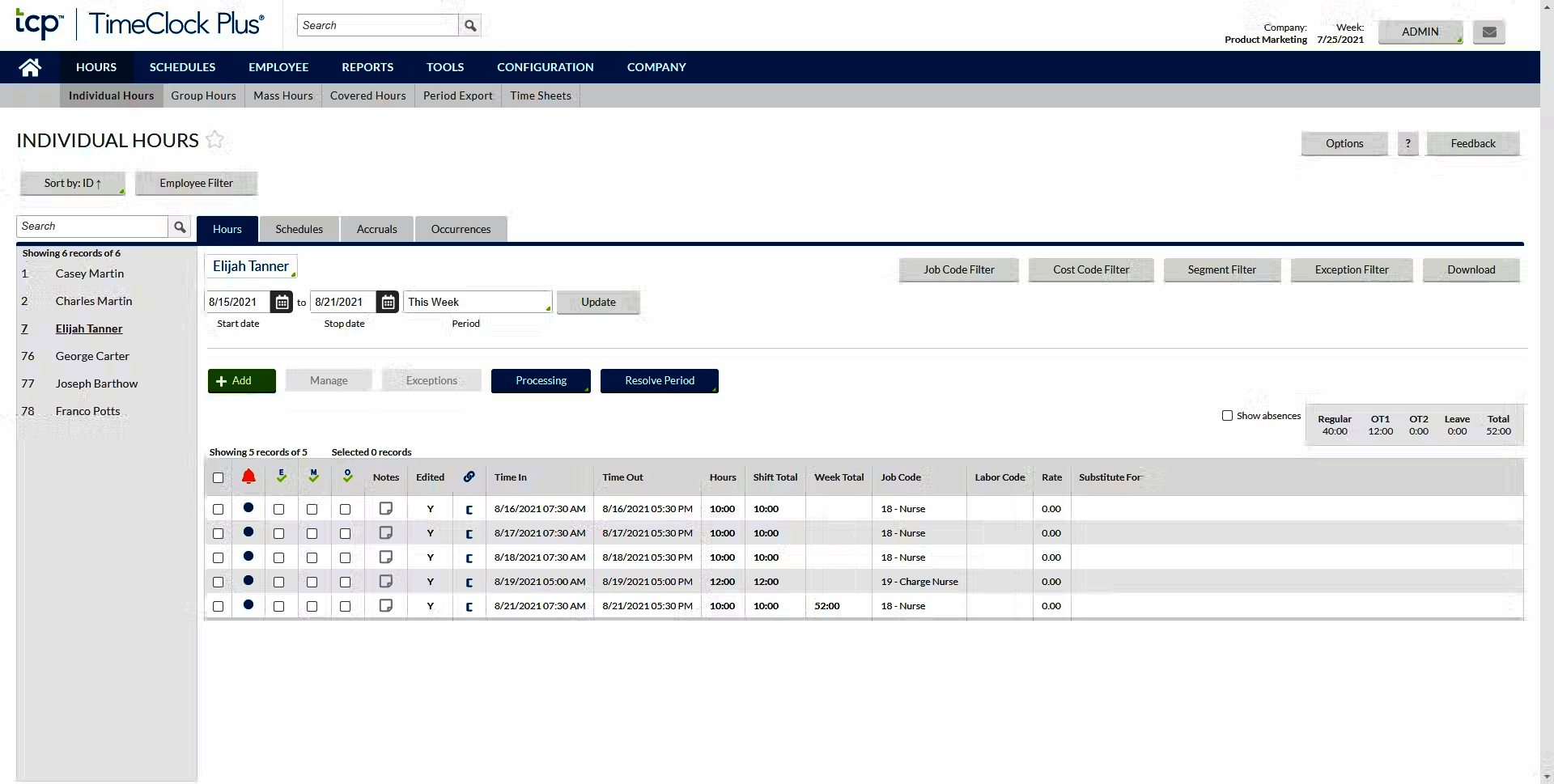Switch to the Accruals tab
This screenshot has width=1554, height=784.
(x=376, y=229)
